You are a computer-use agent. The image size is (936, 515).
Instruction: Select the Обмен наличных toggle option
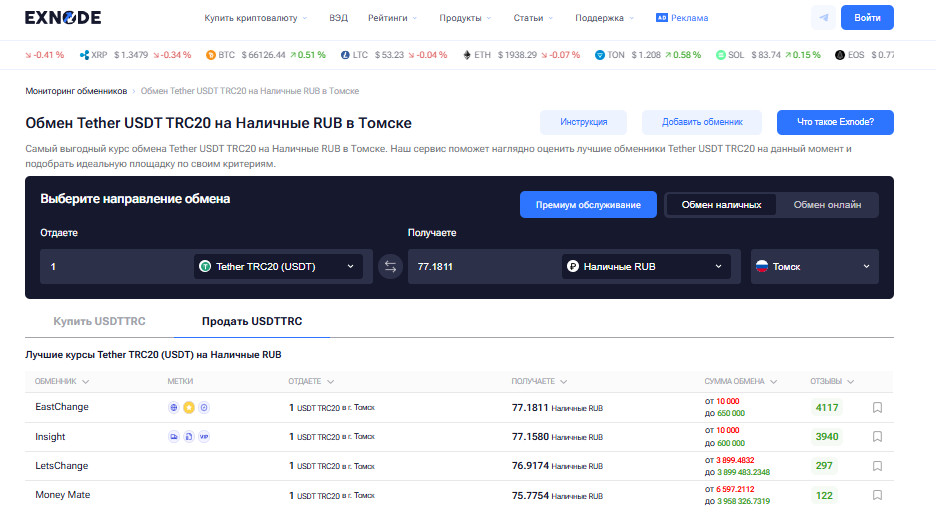(x=721, y=205)
